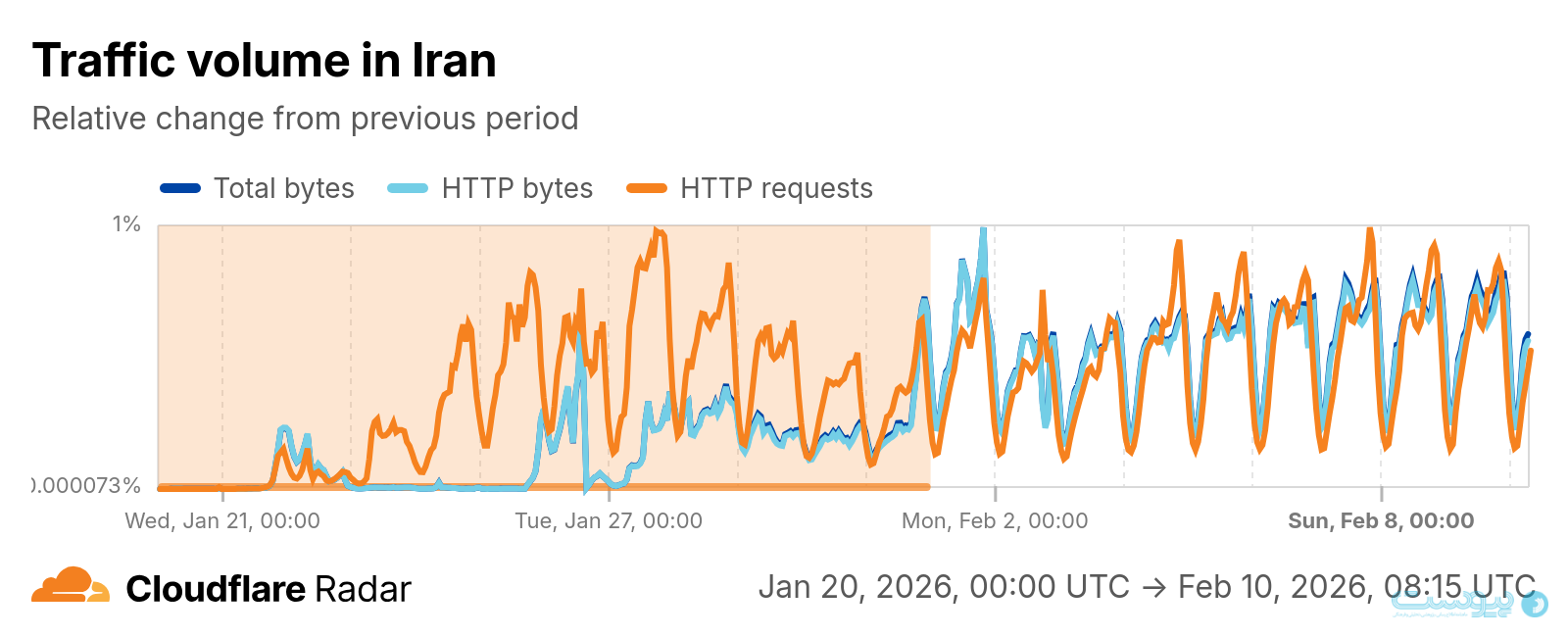Open the Cloudflare Radar text link
1568x637 pixels.
(x=269, y=589)
